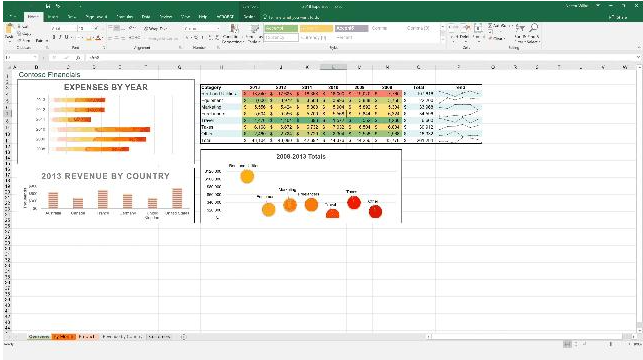Click the Paste clipboard icon
The width and height of the screenshot is (643, 360).
point(9,31)
